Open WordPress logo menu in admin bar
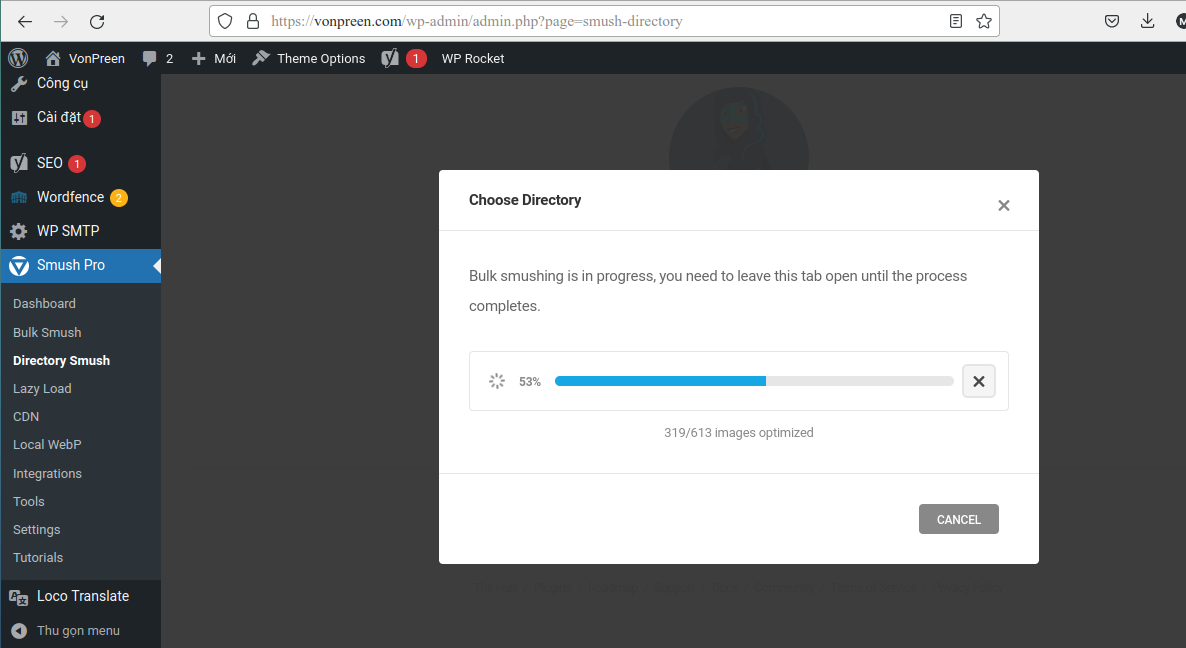1186x648 pixels. pos(18,58)
